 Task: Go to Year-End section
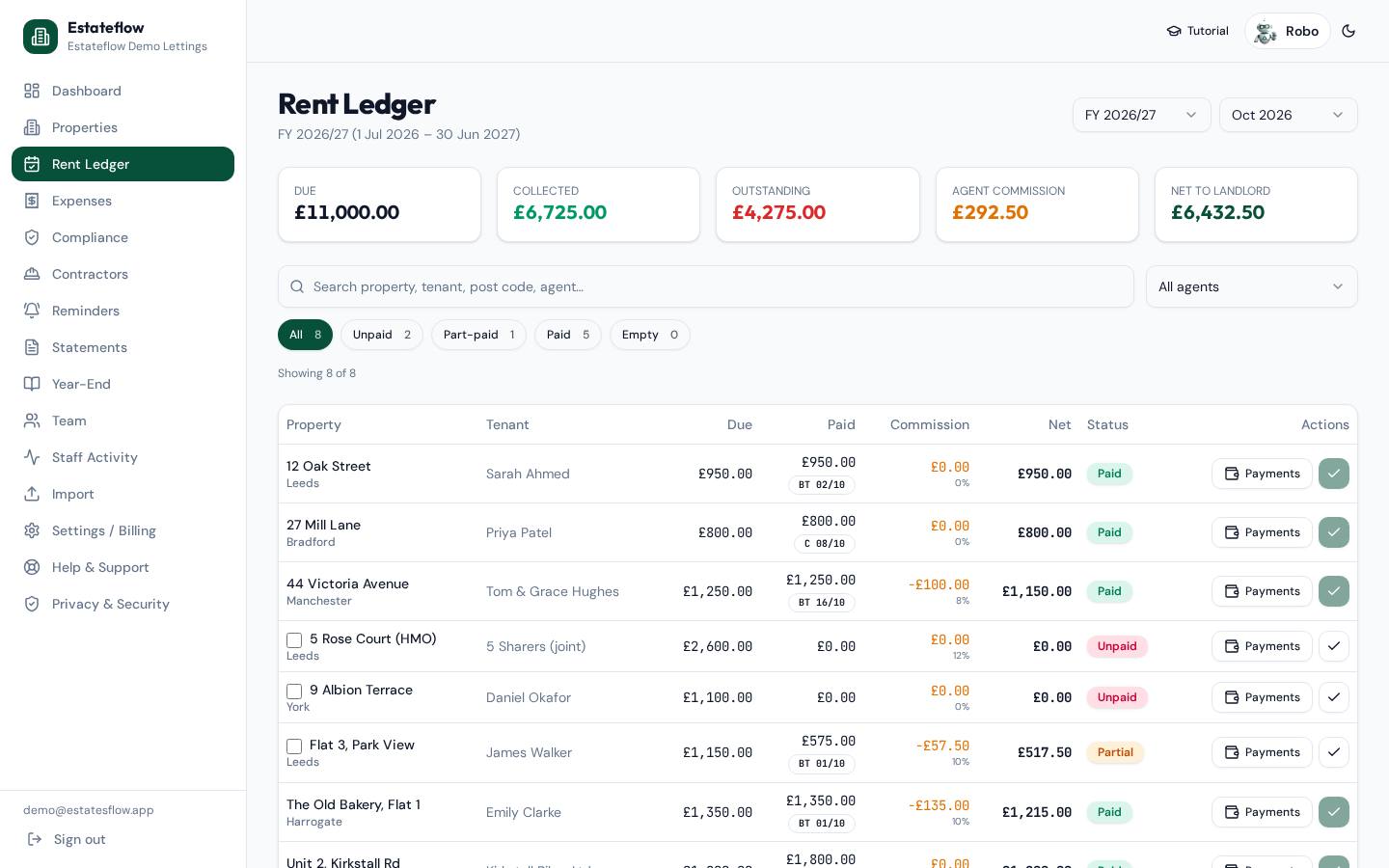tap(123, 384)
